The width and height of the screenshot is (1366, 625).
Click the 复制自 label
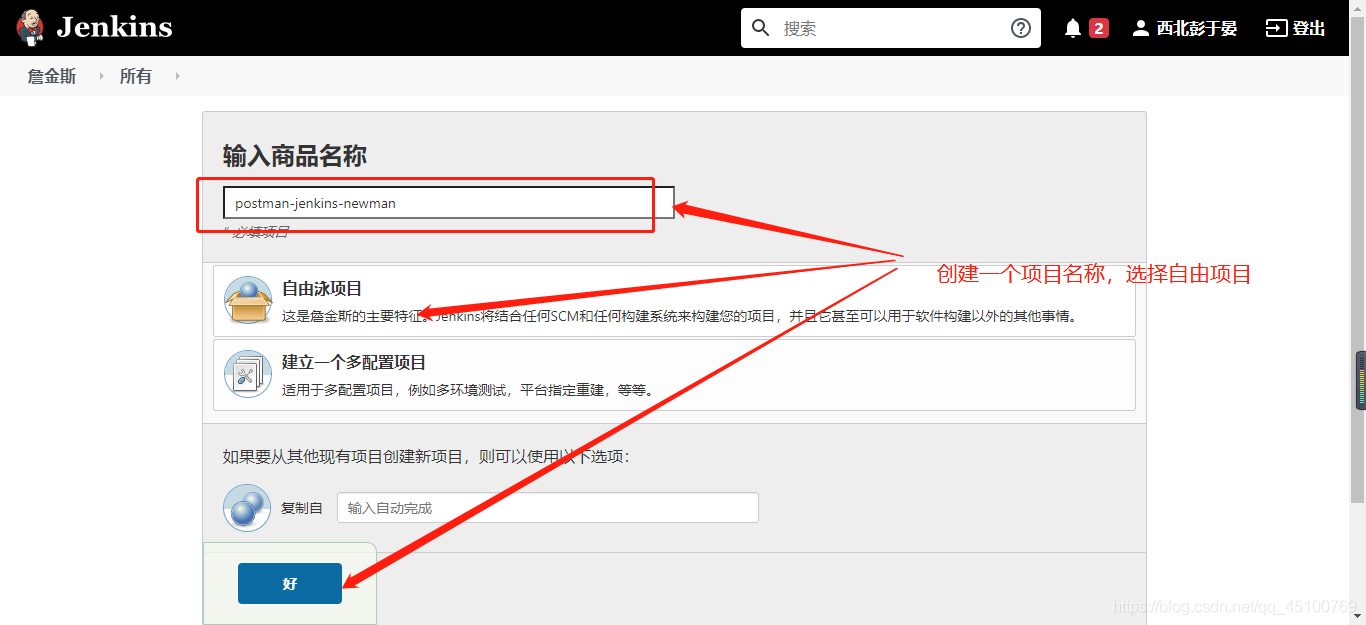pos(302,508)
